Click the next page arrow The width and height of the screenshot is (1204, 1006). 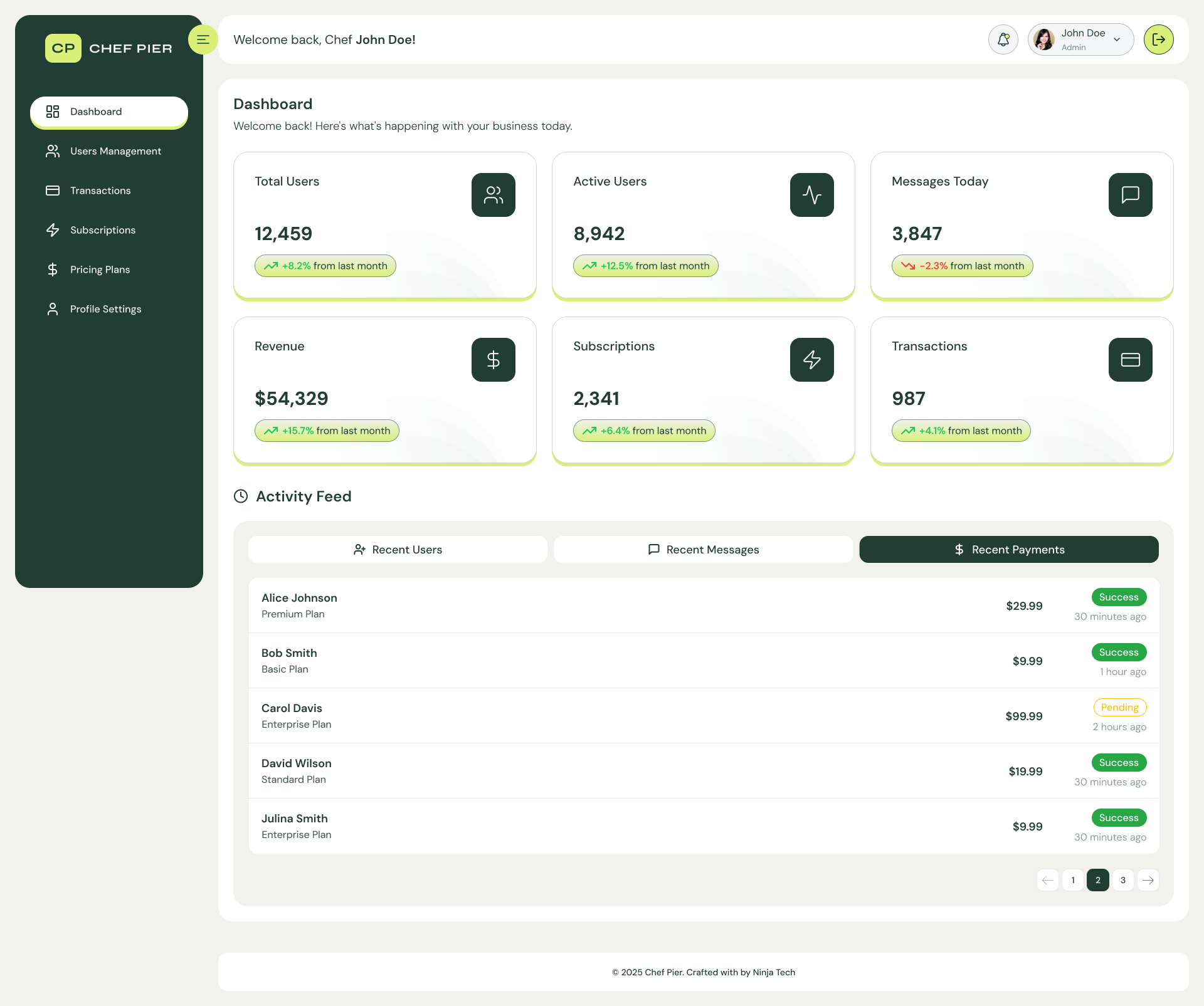[1148, 880]
